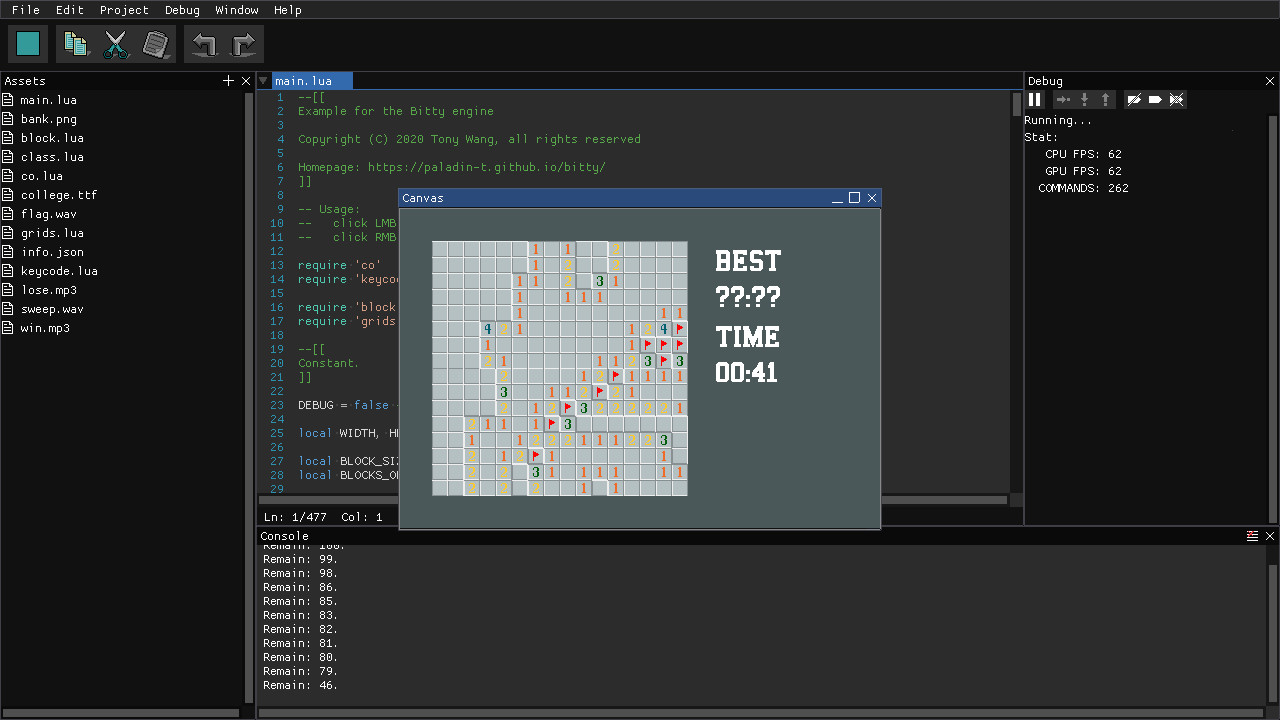1280x720 pixels.
Task: Toggle disable all breakpoints slashed icon
Action: pos(1134,99)
